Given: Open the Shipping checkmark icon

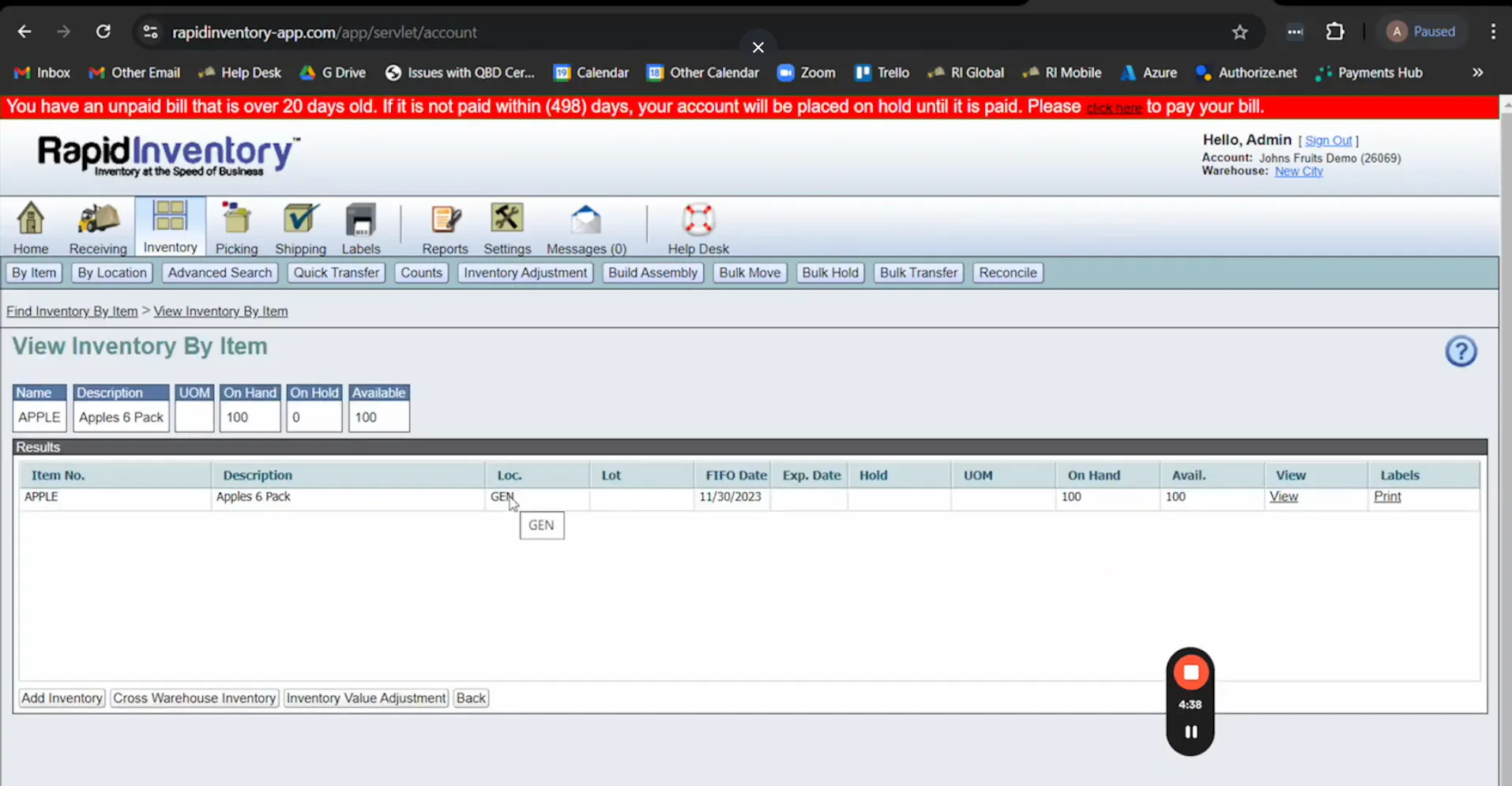Looking at the screenshot, I should click(300, 219).
